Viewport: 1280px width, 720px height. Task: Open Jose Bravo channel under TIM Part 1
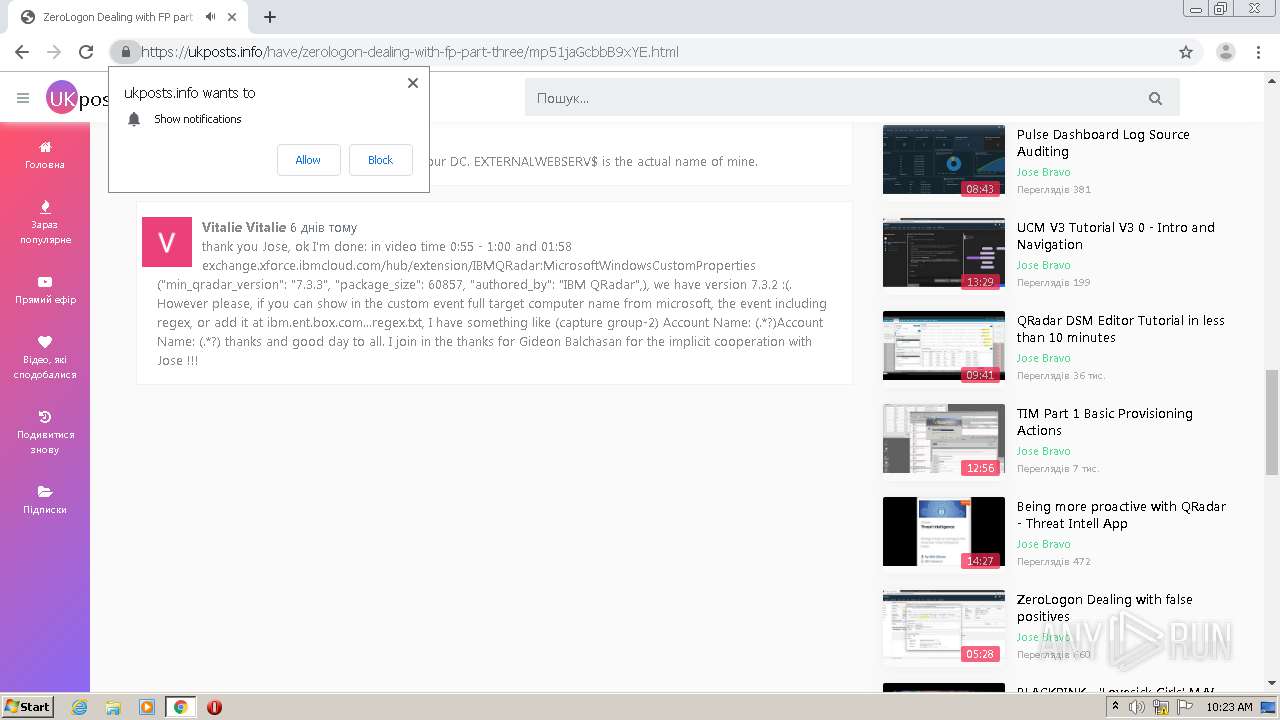1043,451
